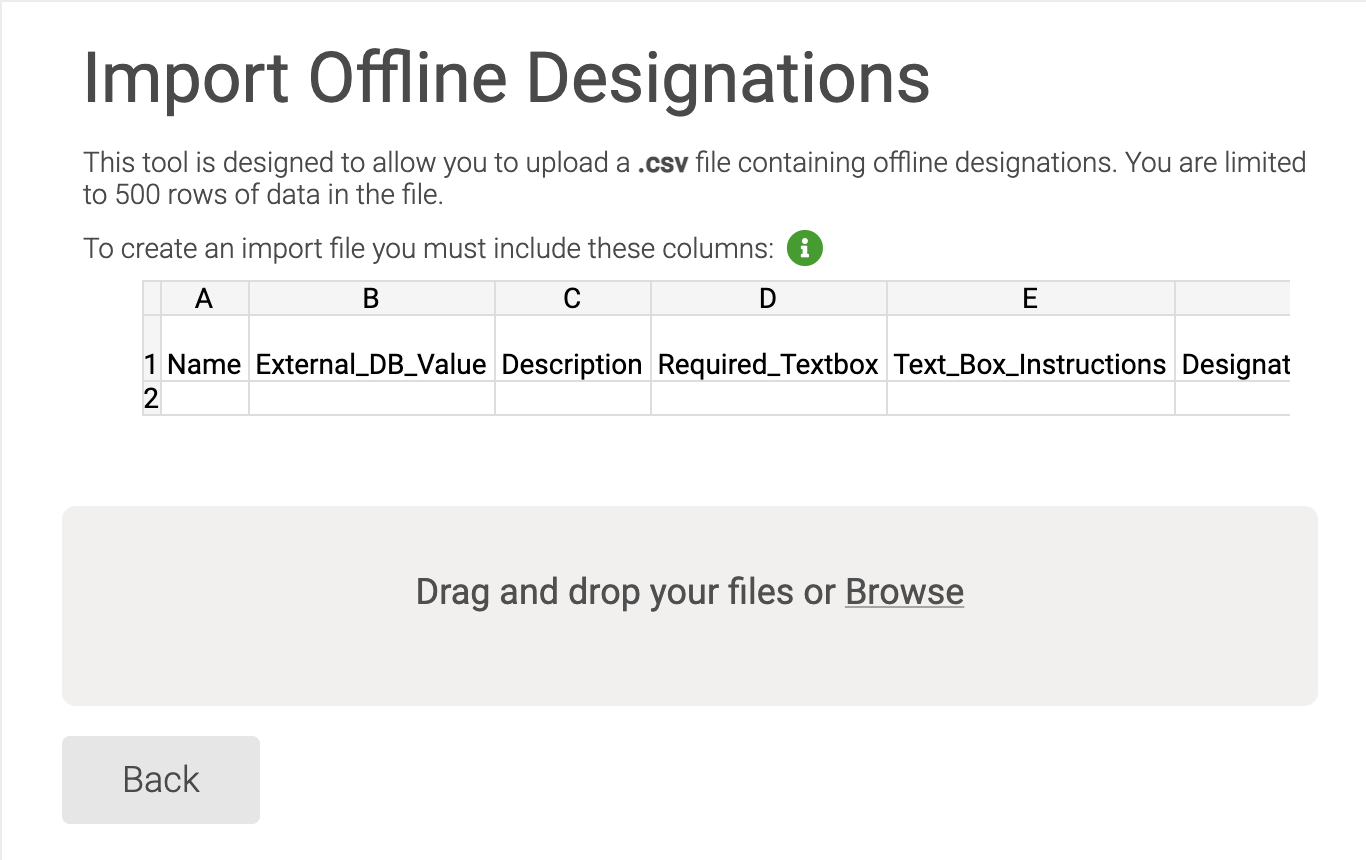The height and width of the screenshot is (860, 1366).
Task: Click the Text_Box_Instructions cell
Action: click(1030, 364)
